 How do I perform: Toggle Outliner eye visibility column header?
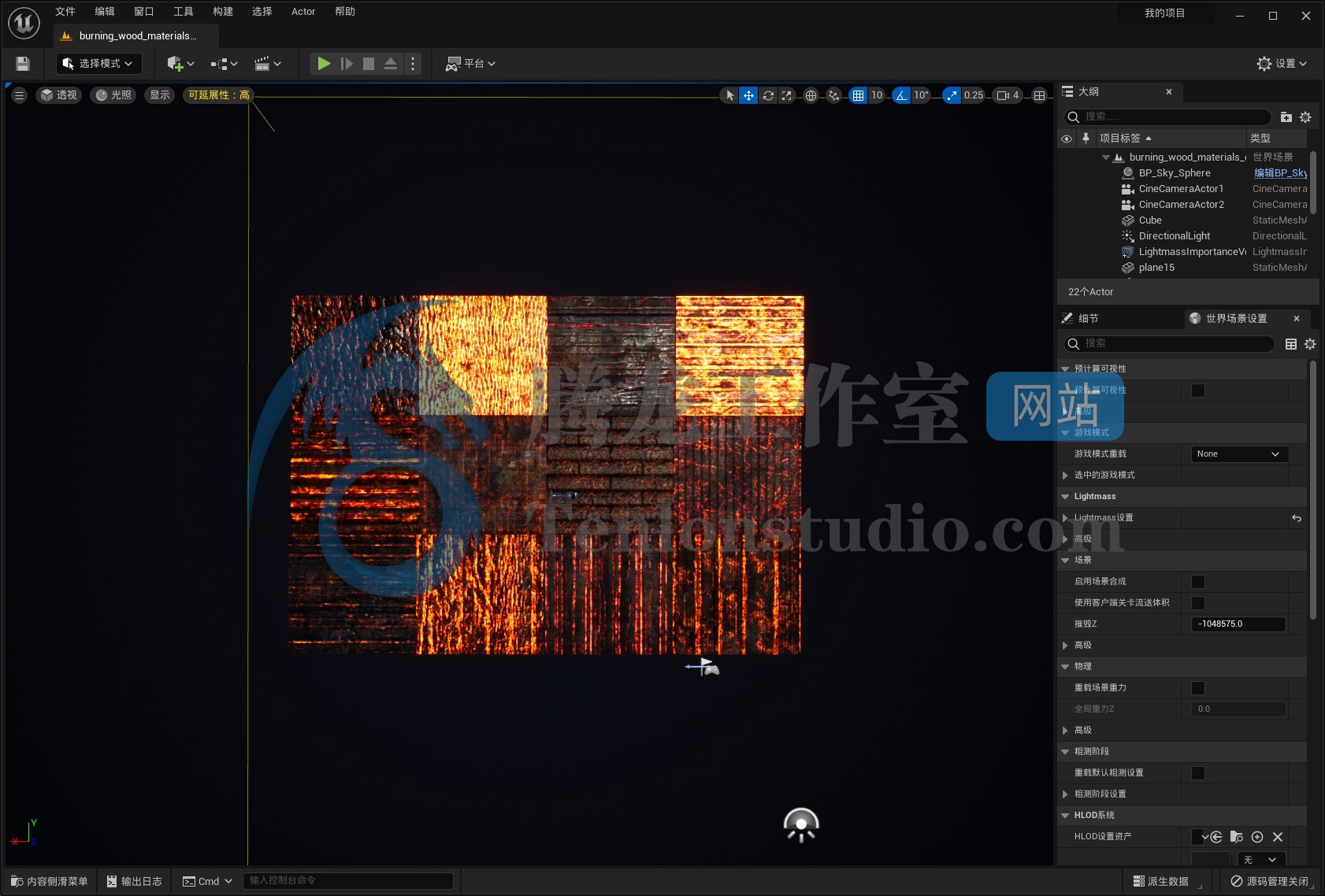point(1067,139)
